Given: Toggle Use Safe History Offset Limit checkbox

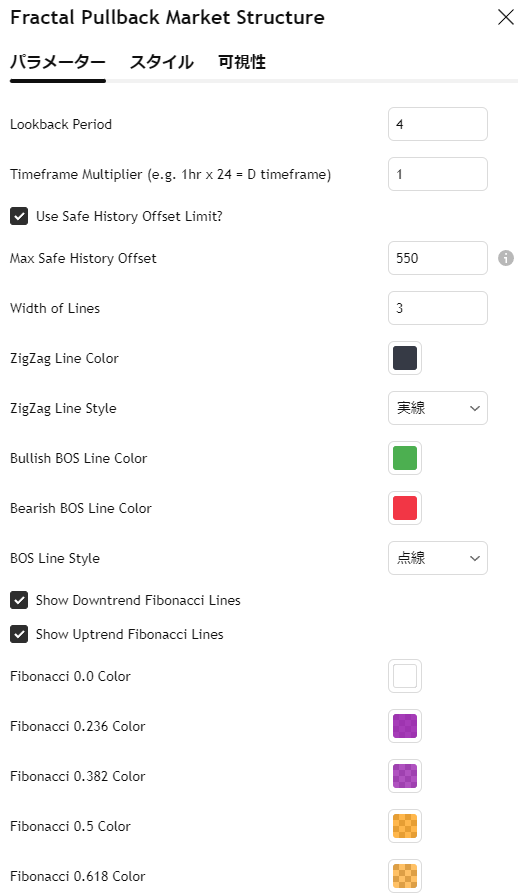Looking at the screenshot, I should (x=19, y=216).
